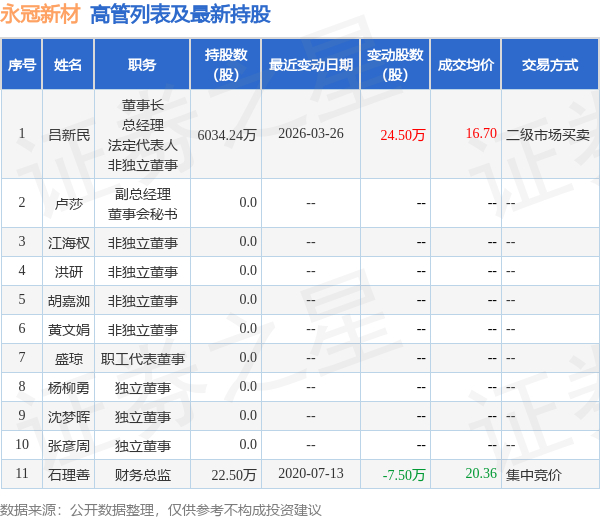Image resolution: width=600 pixels, height=519 pixels.
Task: Click the 6034.24万 holdings value
Action: click(227, 135)
